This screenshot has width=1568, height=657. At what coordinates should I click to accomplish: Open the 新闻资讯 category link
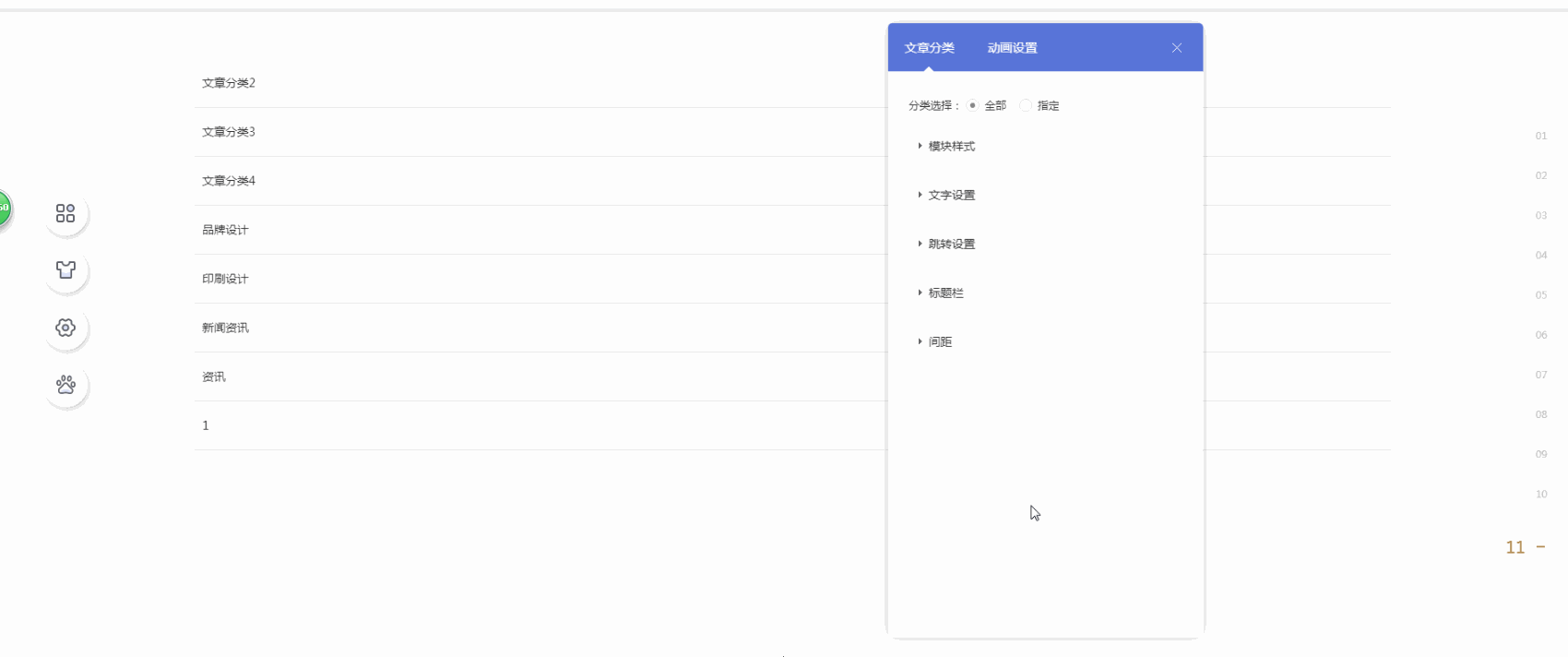pyautogui.click(x=225, y=328)
